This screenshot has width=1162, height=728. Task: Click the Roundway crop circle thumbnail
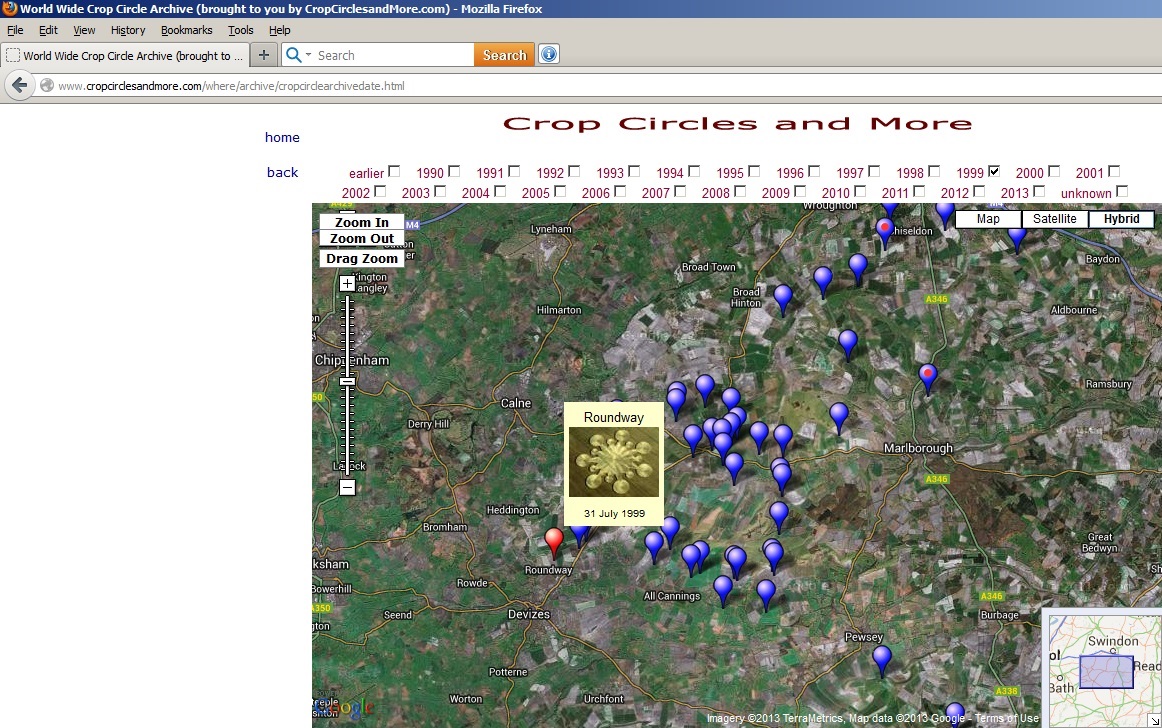(x=613, y=462)
